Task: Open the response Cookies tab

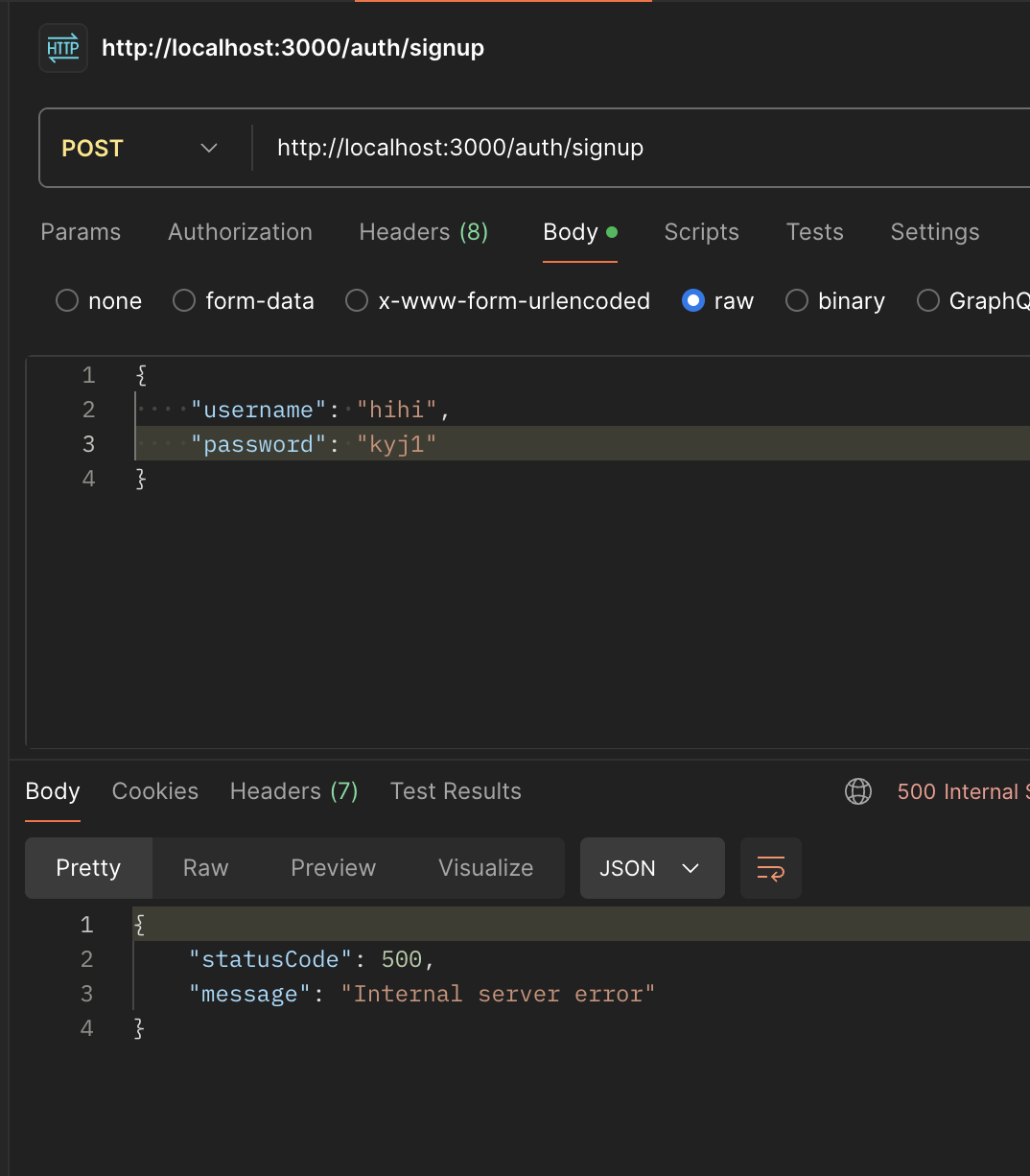Action: pyautogui.click(x=155, y=791)
